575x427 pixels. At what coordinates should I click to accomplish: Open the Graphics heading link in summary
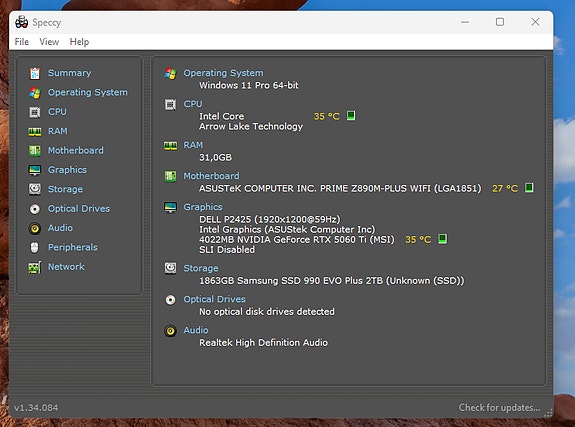(203, 207)
